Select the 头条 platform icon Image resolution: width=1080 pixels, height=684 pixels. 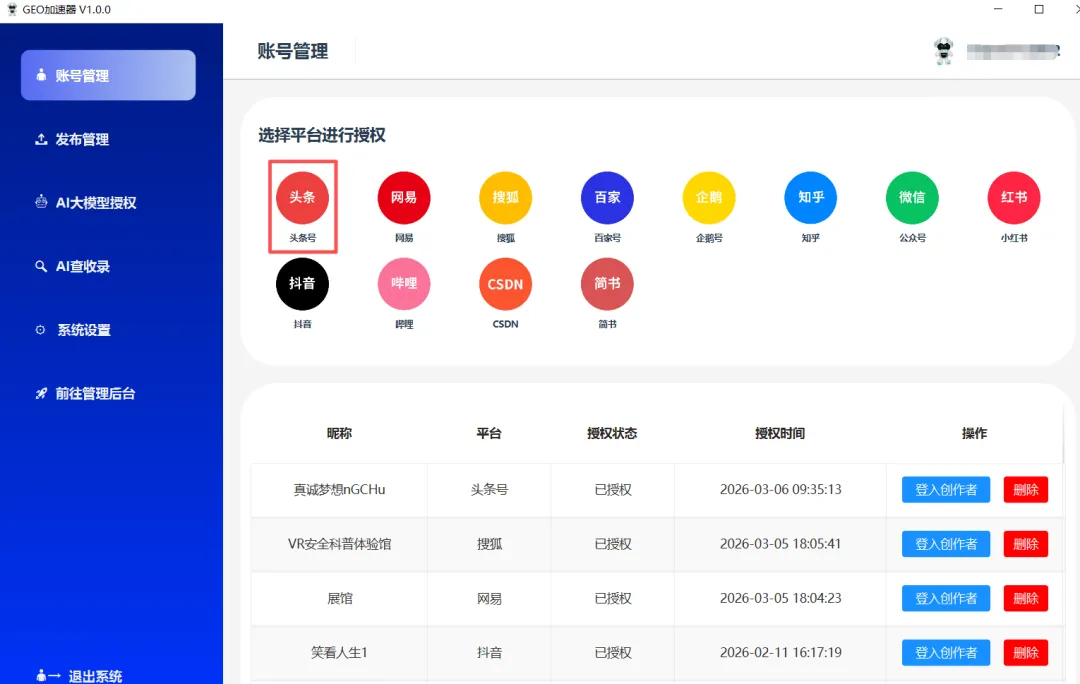tap(302, 198)
